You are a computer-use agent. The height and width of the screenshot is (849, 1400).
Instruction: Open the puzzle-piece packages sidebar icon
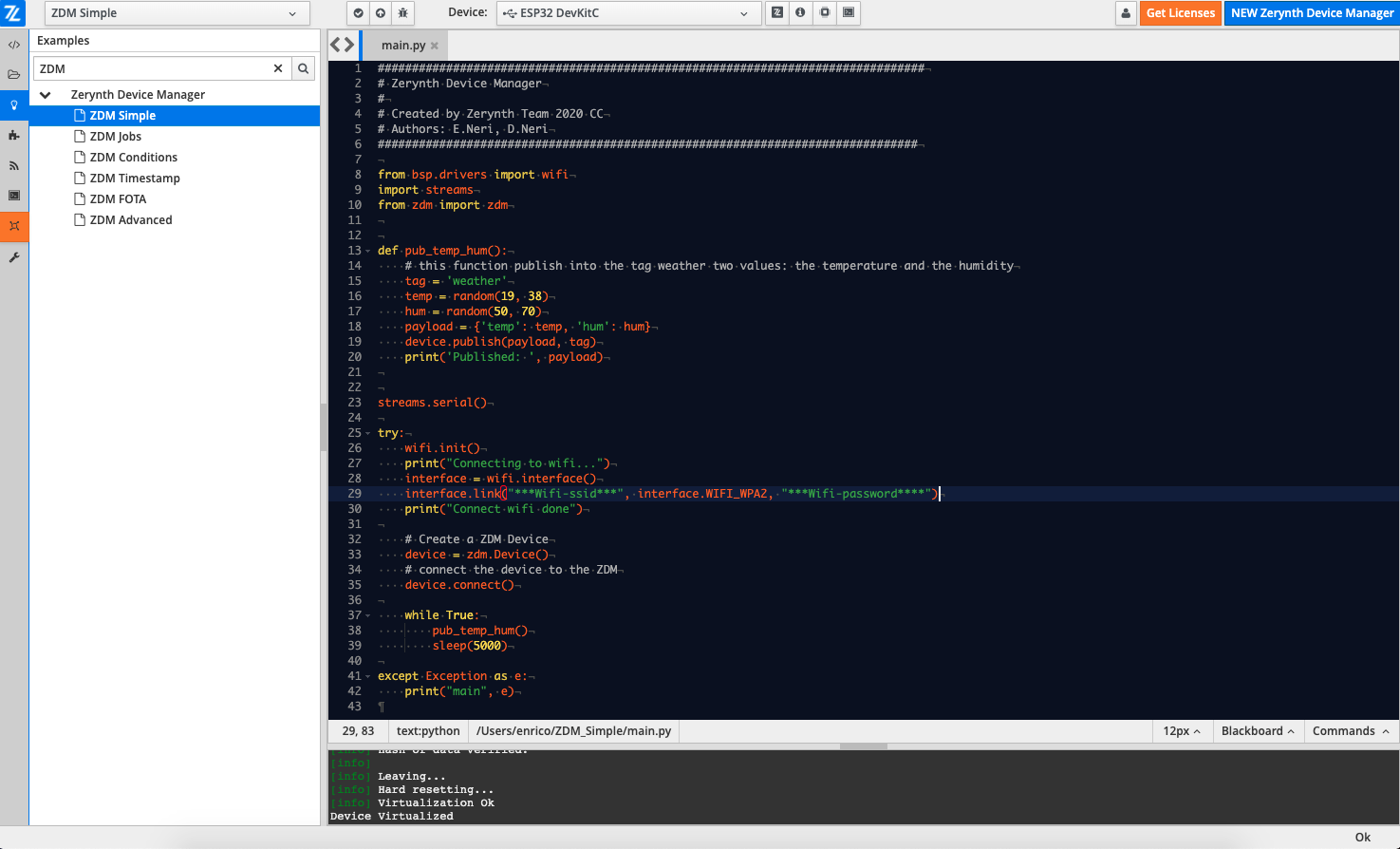tap(14, 136)
